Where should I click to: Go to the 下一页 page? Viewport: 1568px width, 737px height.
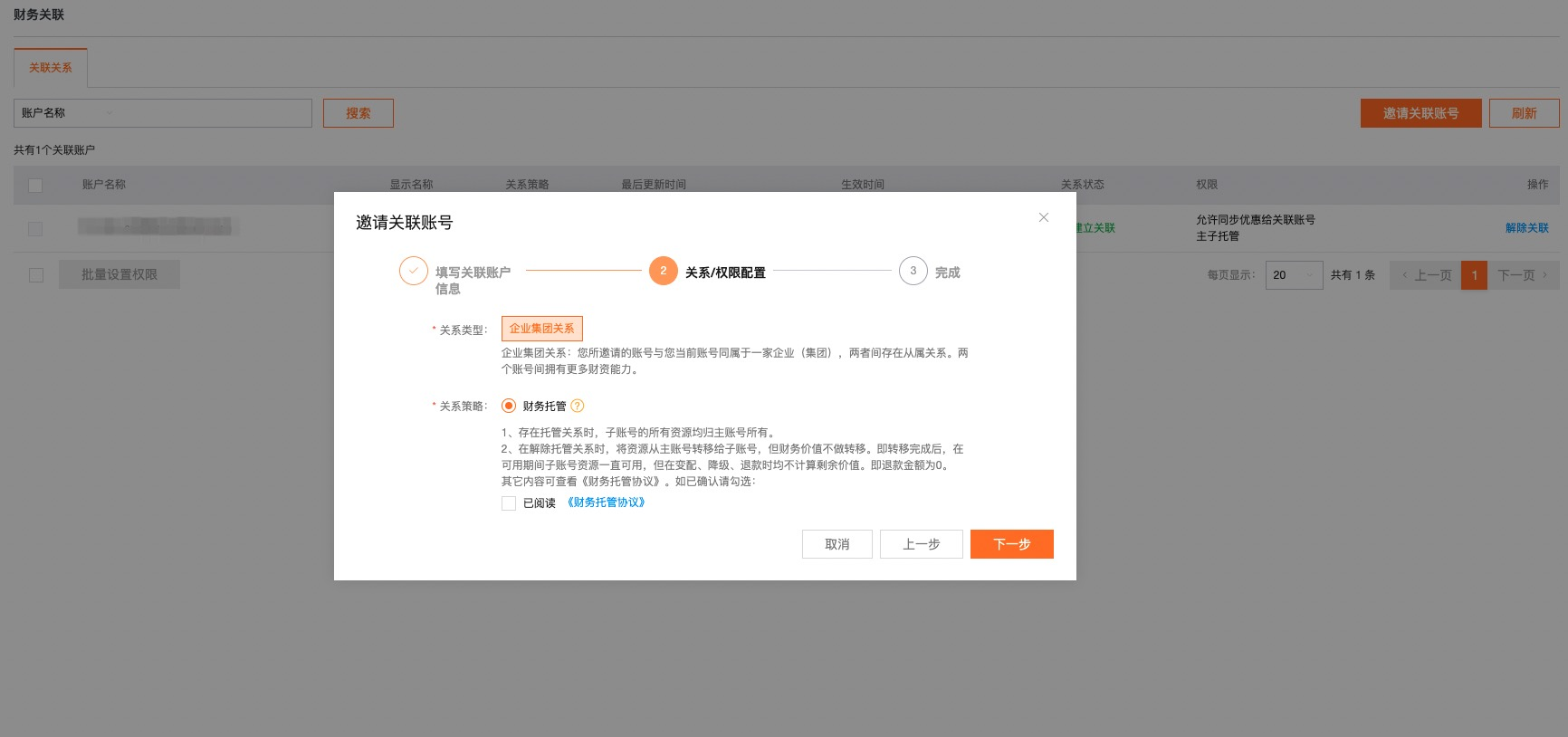click(1524, 275)
